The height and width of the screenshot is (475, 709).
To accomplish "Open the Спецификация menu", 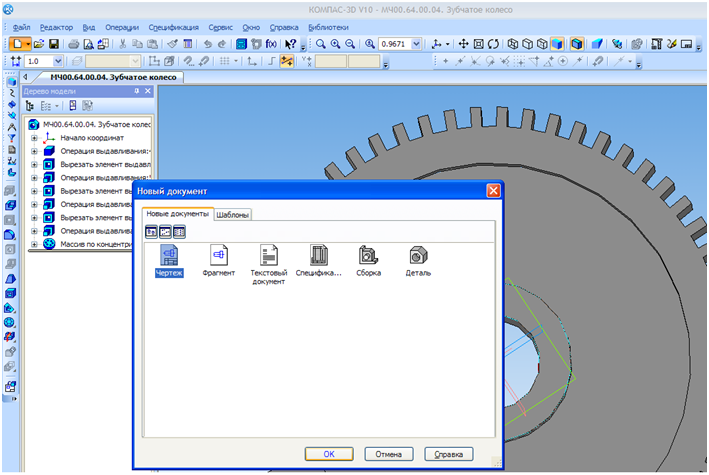I will [174, 27].
